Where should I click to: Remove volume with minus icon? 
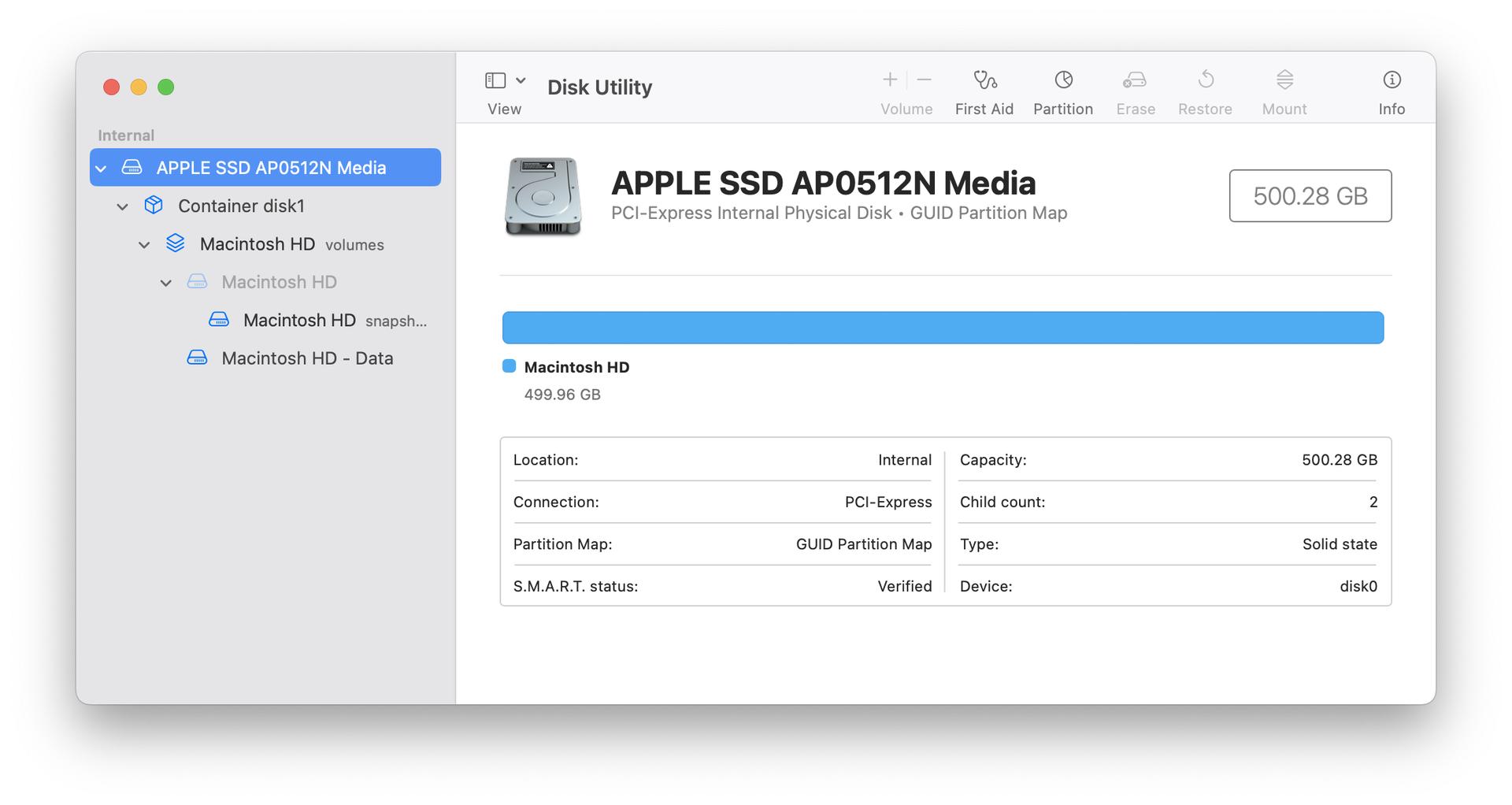pos(925,80)
